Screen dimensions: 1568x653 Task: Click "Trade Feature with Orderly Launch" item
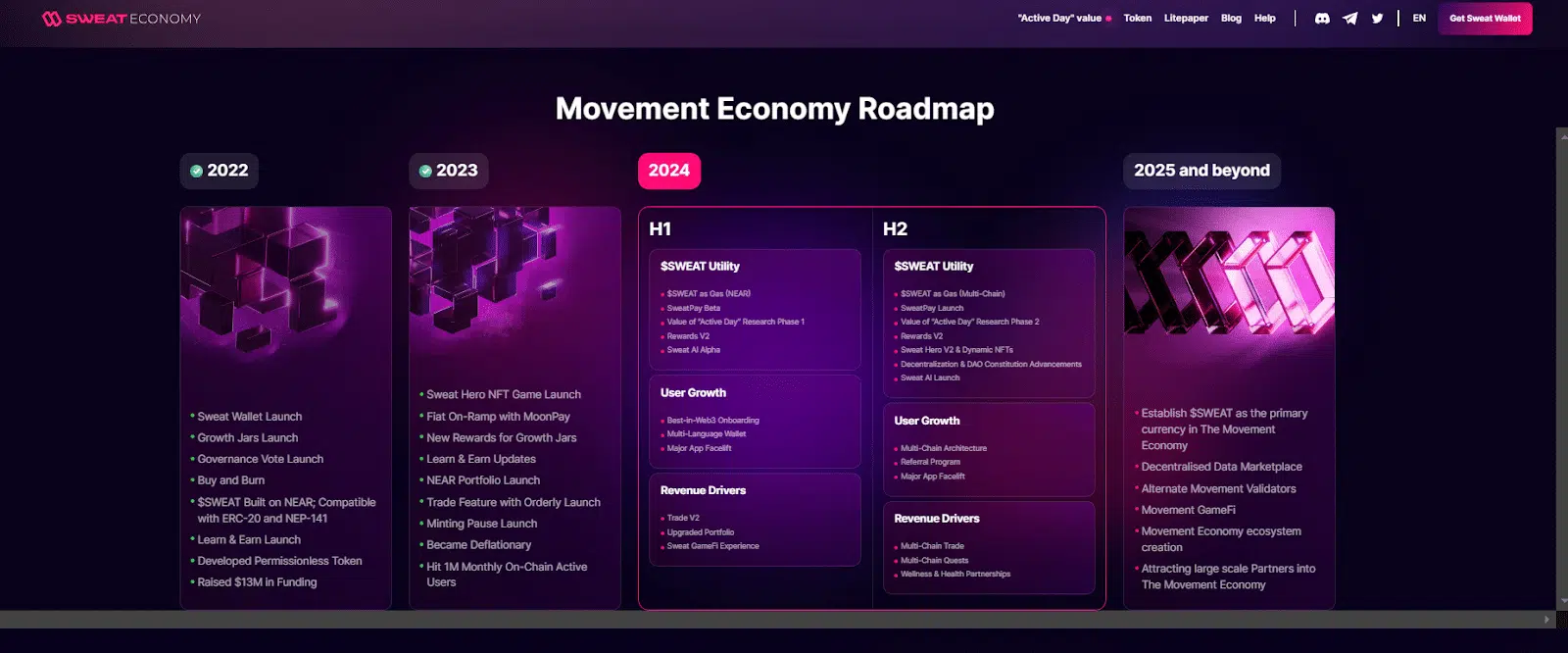coord(514,502)
